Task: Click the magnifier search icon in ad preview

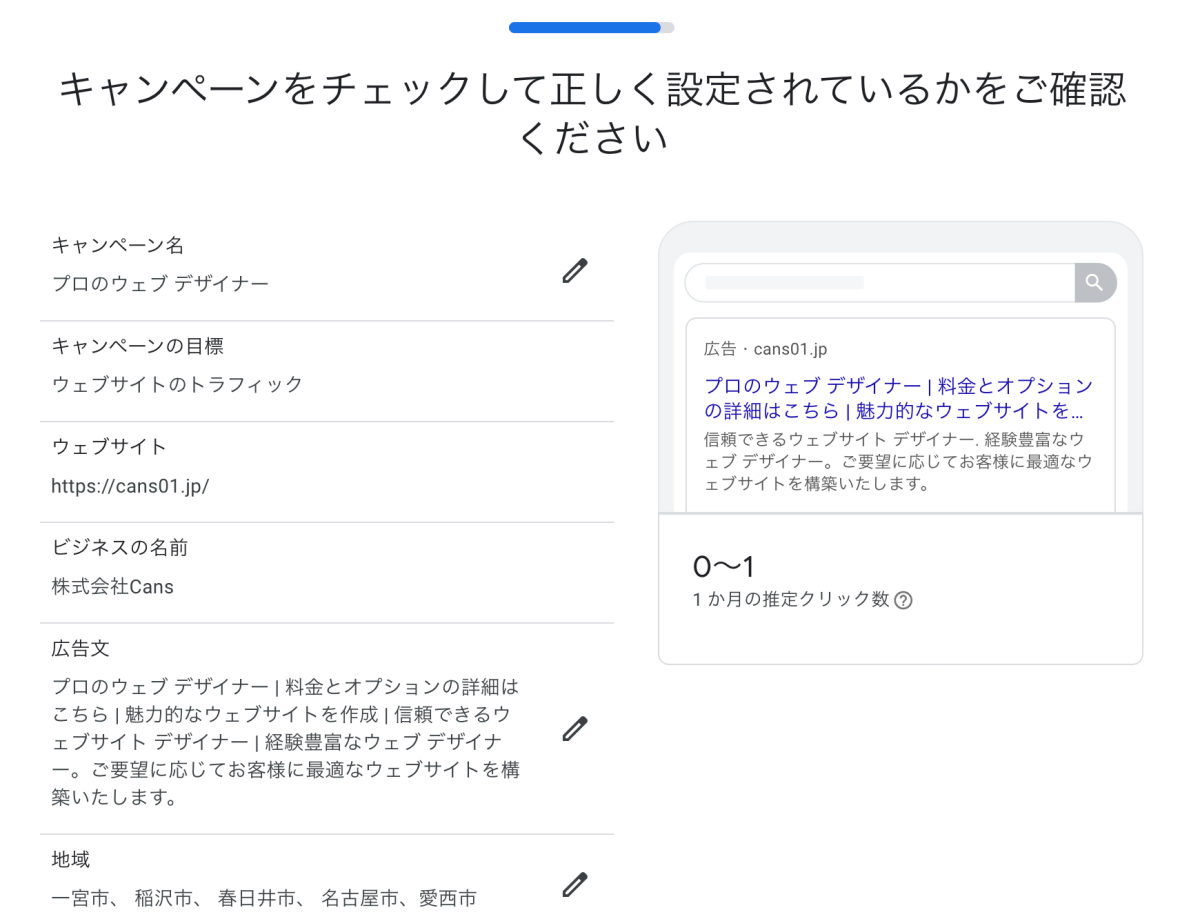Action: 1094,283
